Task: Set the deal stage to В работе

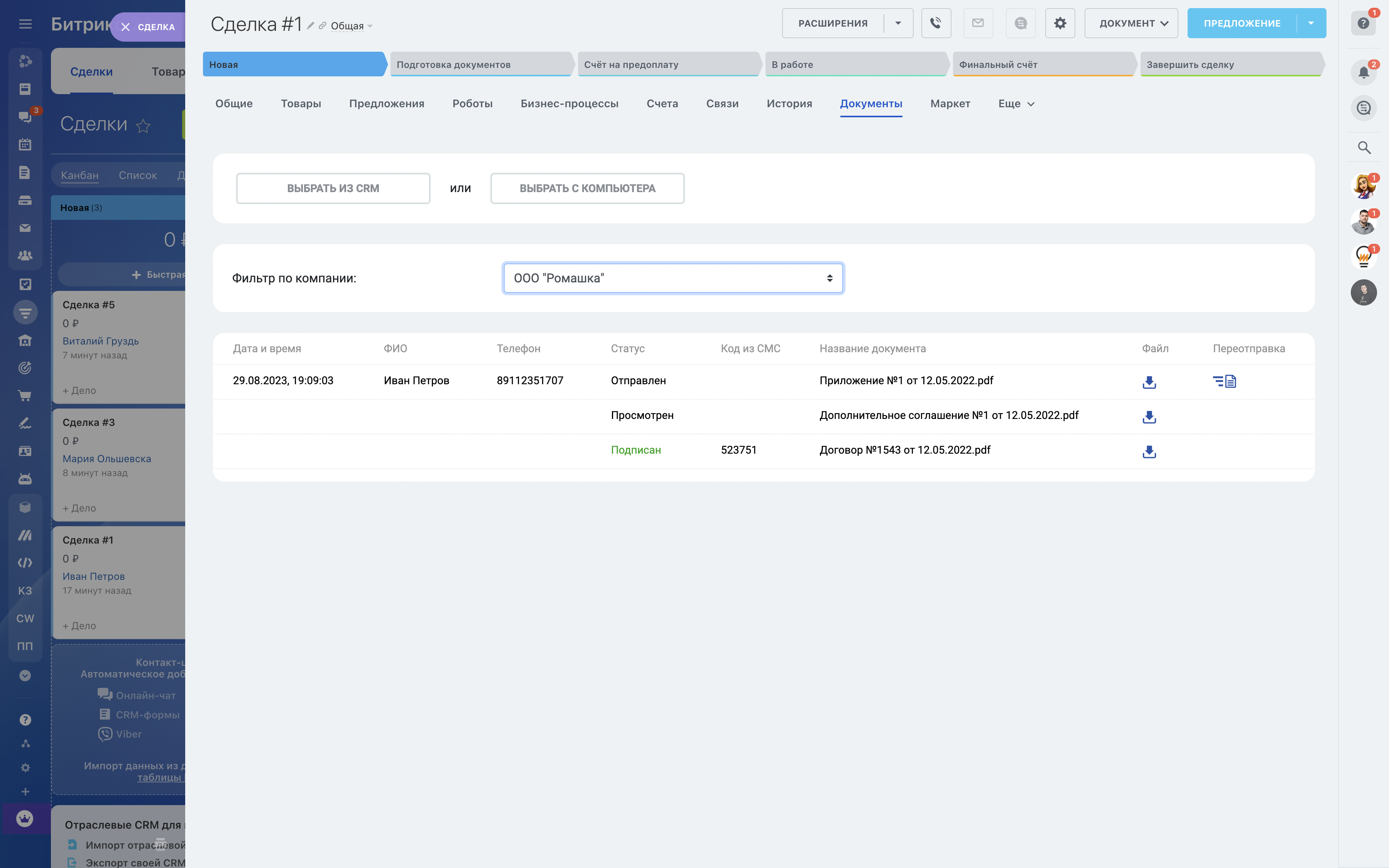Action: click(855, 64)
